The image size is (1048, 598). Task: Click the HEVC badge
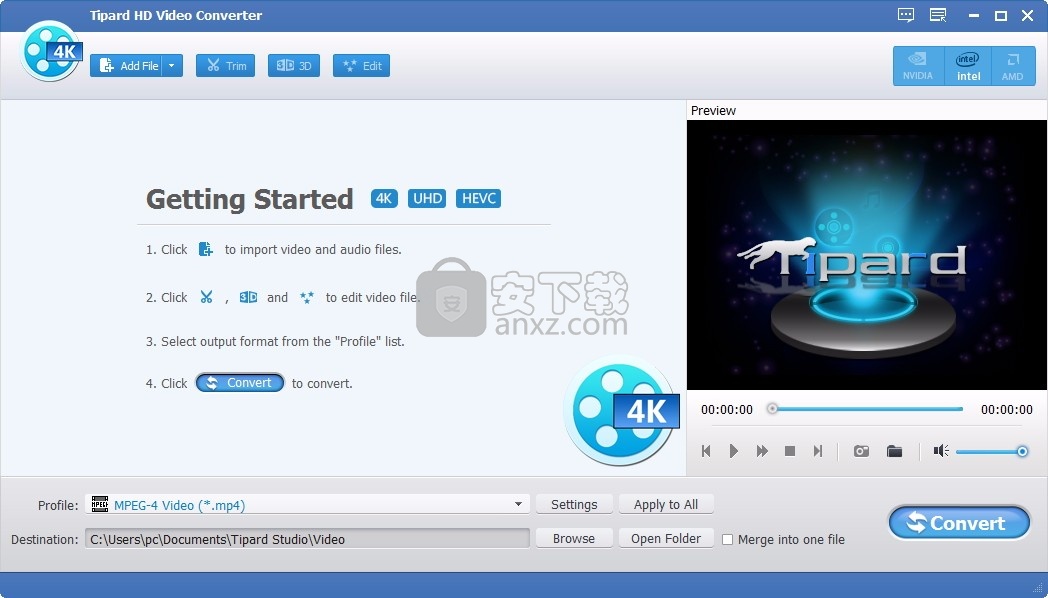point(479,198)
